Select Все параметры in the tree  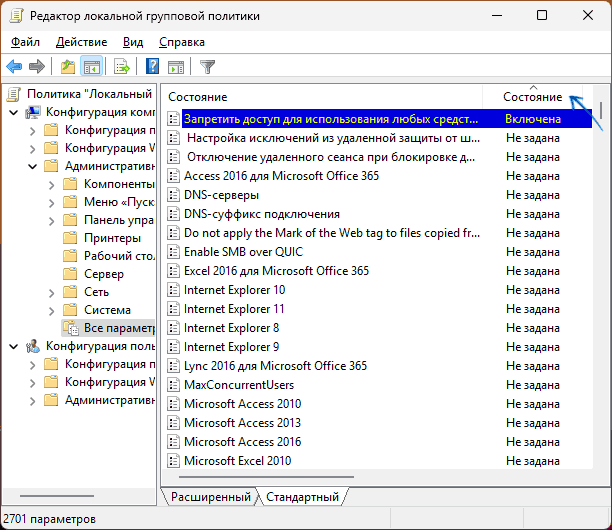[x=118, y=328]
